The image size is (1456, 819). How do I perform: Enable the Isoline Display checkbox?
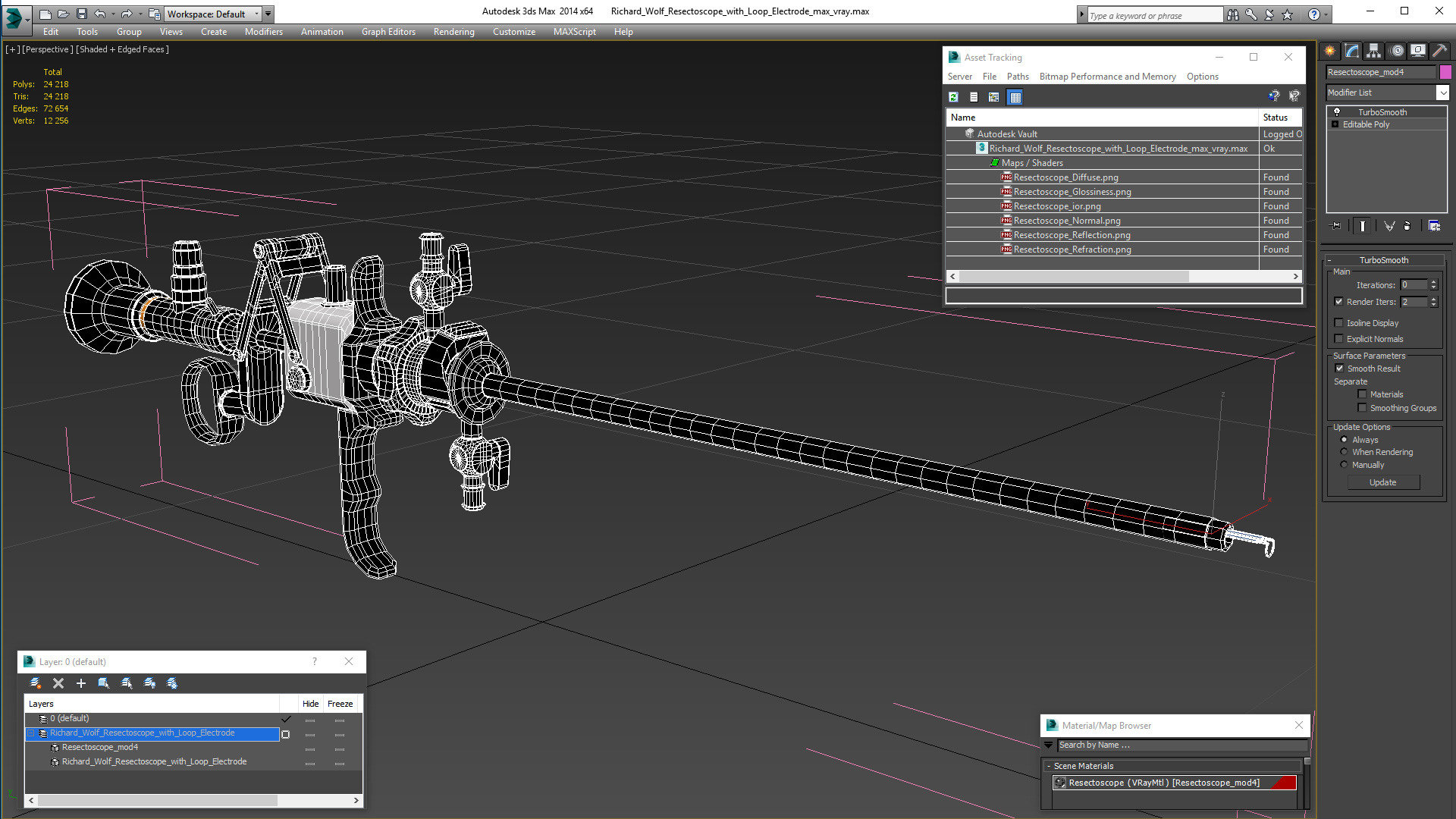click(1339, 323)
